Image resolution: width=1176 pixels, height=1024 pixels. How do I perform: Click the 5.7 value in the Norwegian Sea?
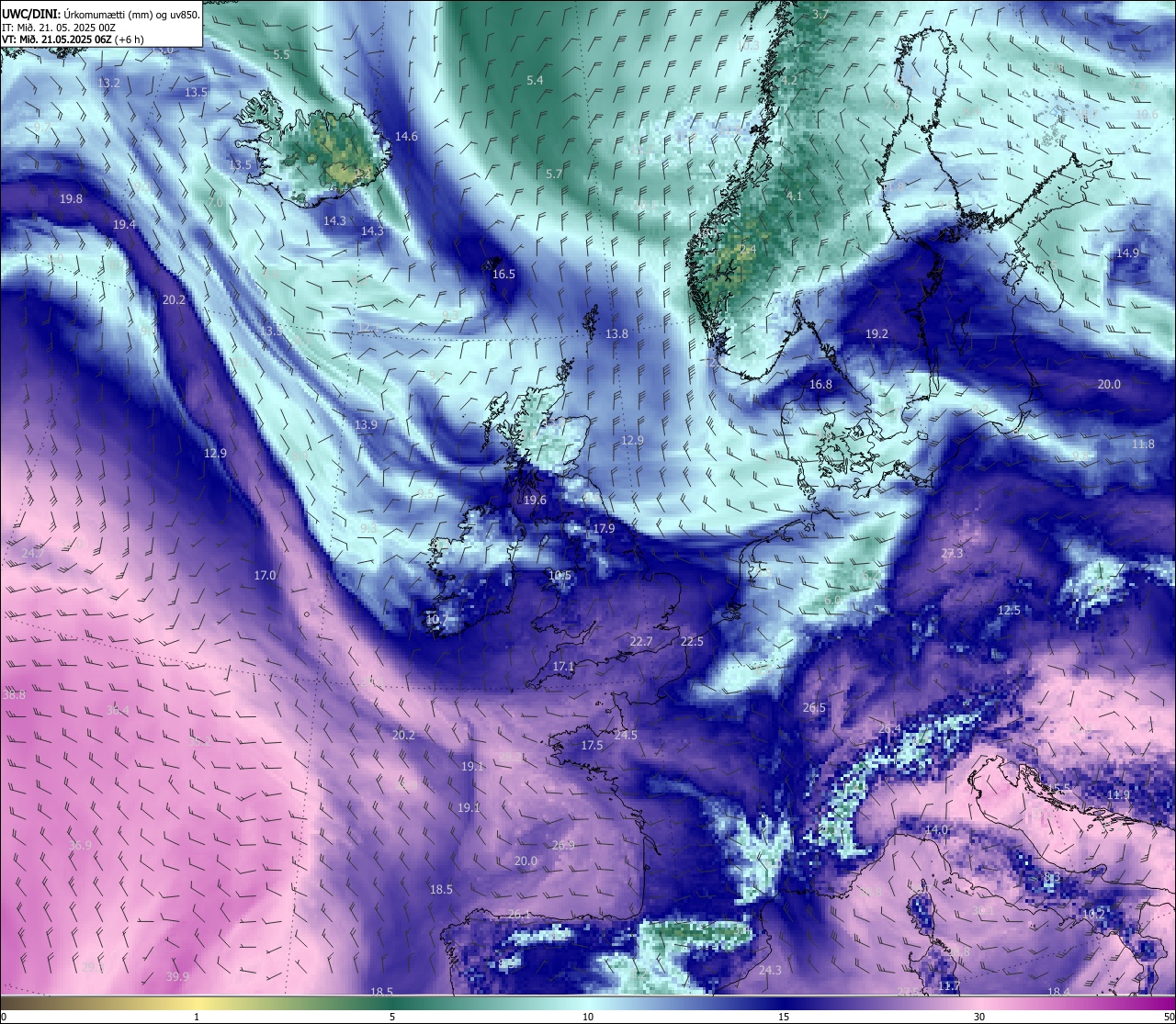click(x=554, y=174)
